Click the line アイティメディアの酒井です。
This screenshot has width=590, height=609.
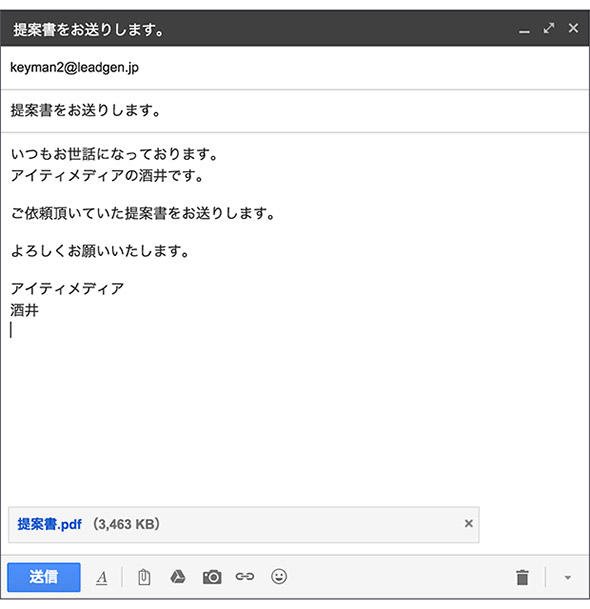click(107, 176)
